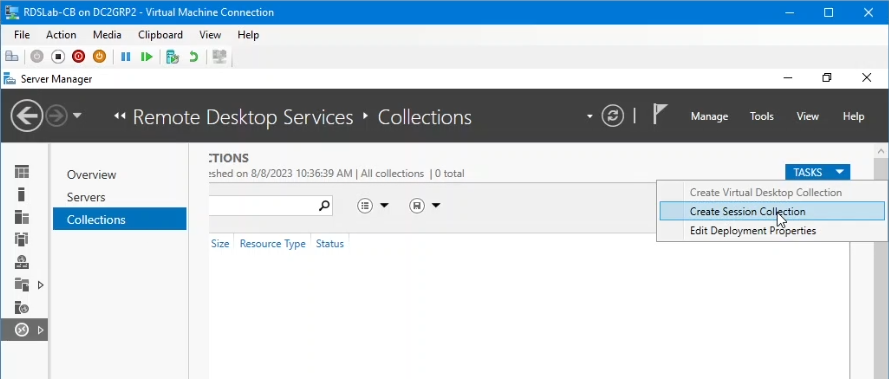
Task: Open the File menu
Action: pos(22,35)
